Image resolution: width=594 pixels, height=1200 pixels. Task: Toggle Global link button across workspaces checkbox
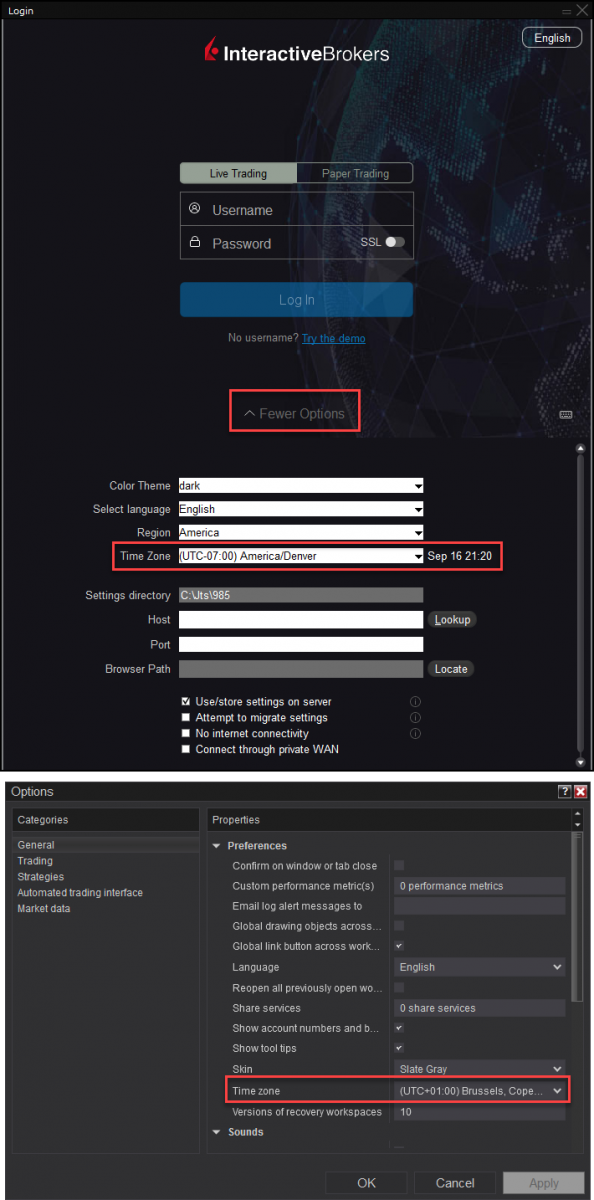tap(399, 946)
